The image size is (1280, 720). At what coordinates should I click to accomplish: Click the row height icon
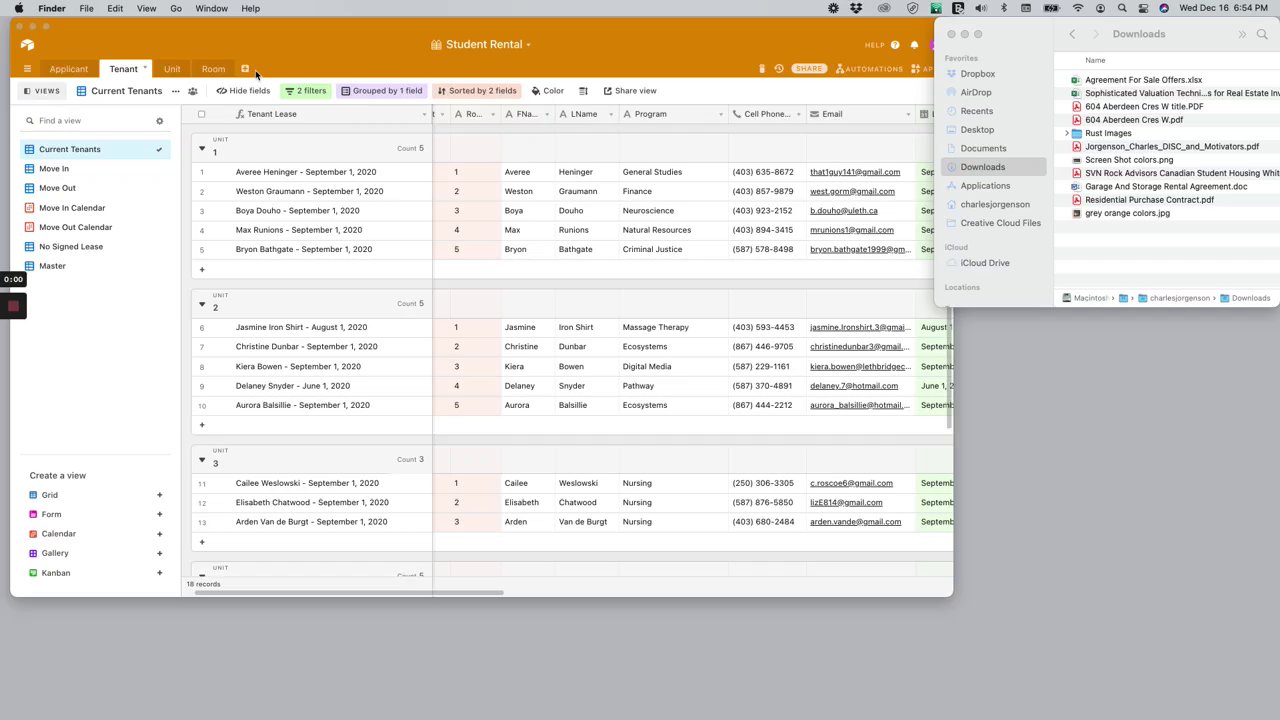(x=583, y=91)
